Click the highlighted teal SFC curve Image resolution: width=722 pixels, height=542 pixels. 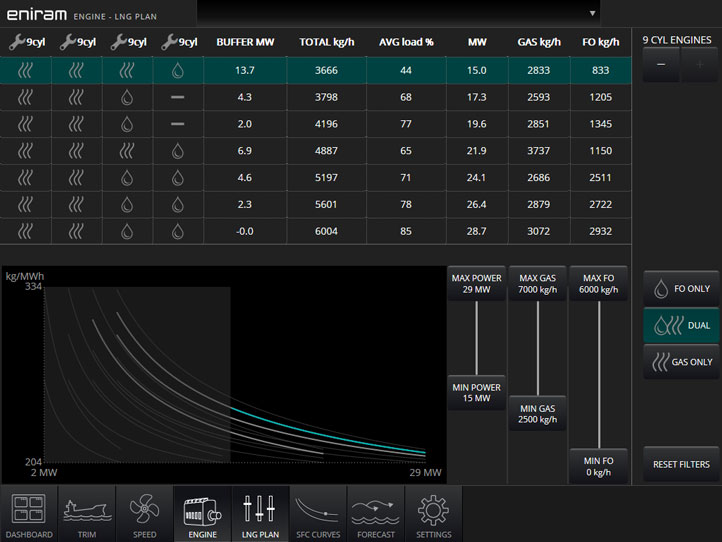coord(328,432)
